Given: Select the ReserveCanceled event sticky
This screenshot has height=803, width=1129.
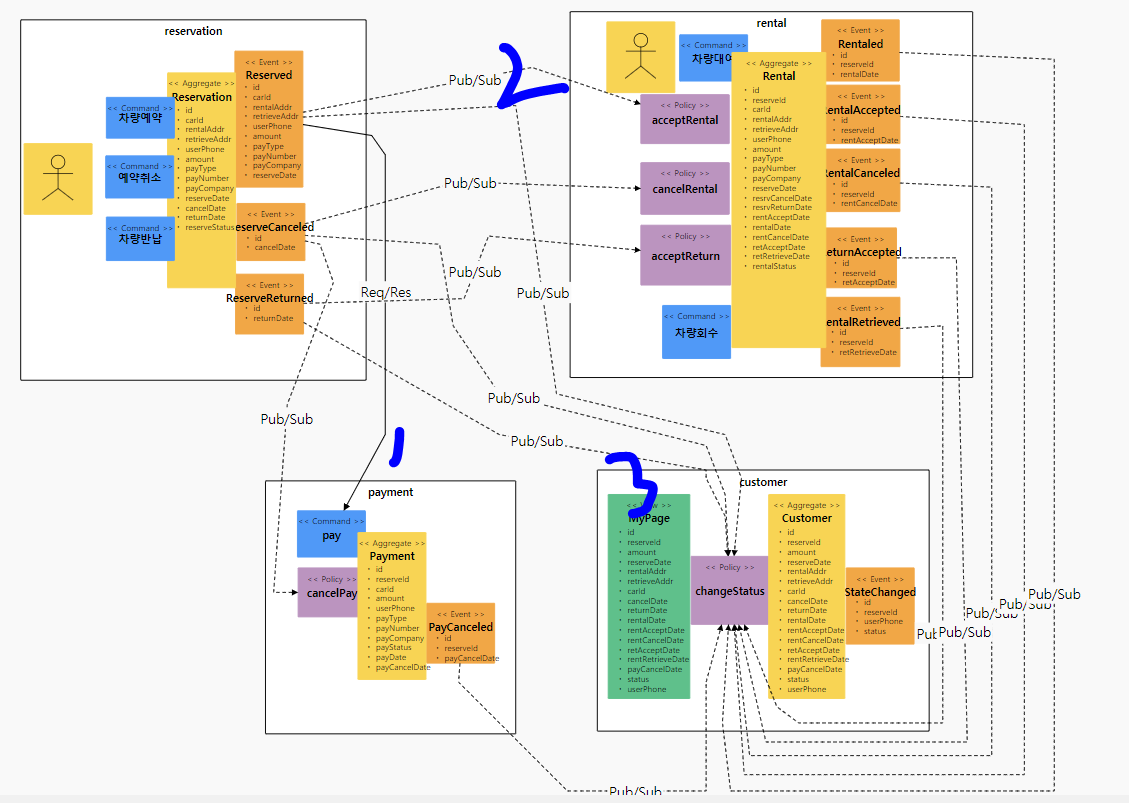Looking at the screenshot, I should [271, 232].
